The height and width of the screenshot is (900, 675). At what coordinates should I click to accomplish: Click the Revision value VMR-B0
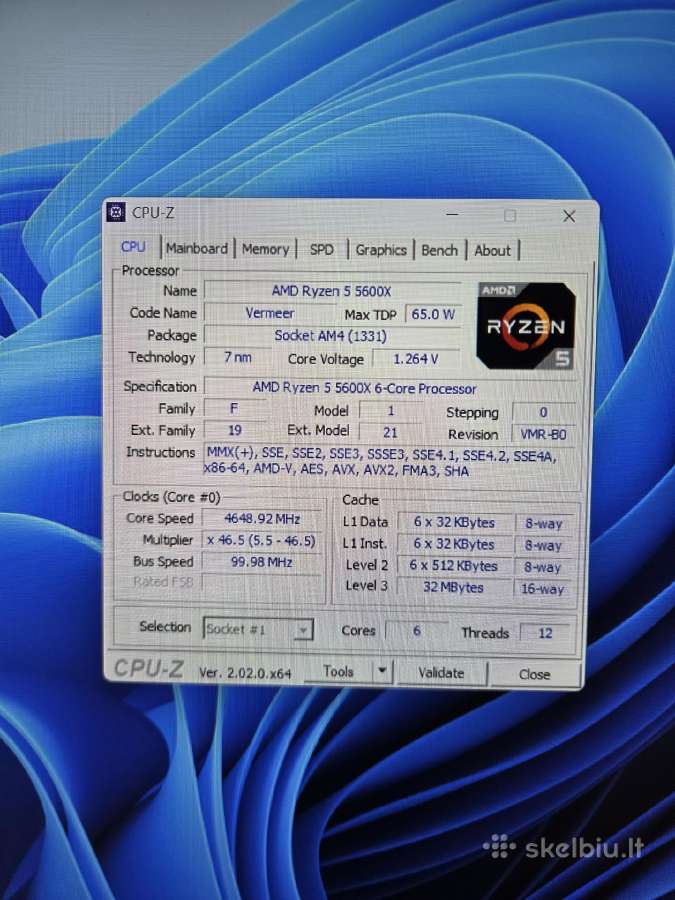point(543,434)
